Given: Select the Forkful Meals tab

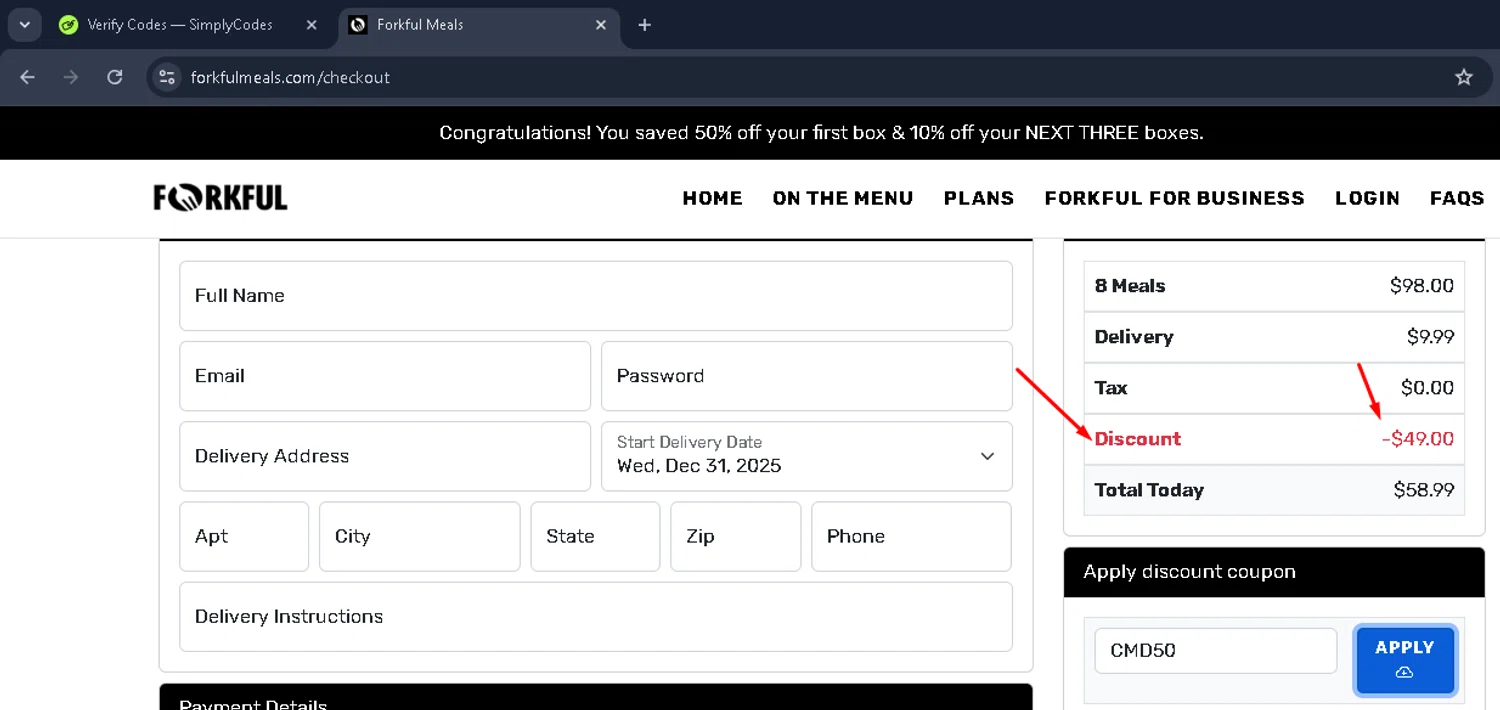Looking at the screenshot, I should pos(478,25).
